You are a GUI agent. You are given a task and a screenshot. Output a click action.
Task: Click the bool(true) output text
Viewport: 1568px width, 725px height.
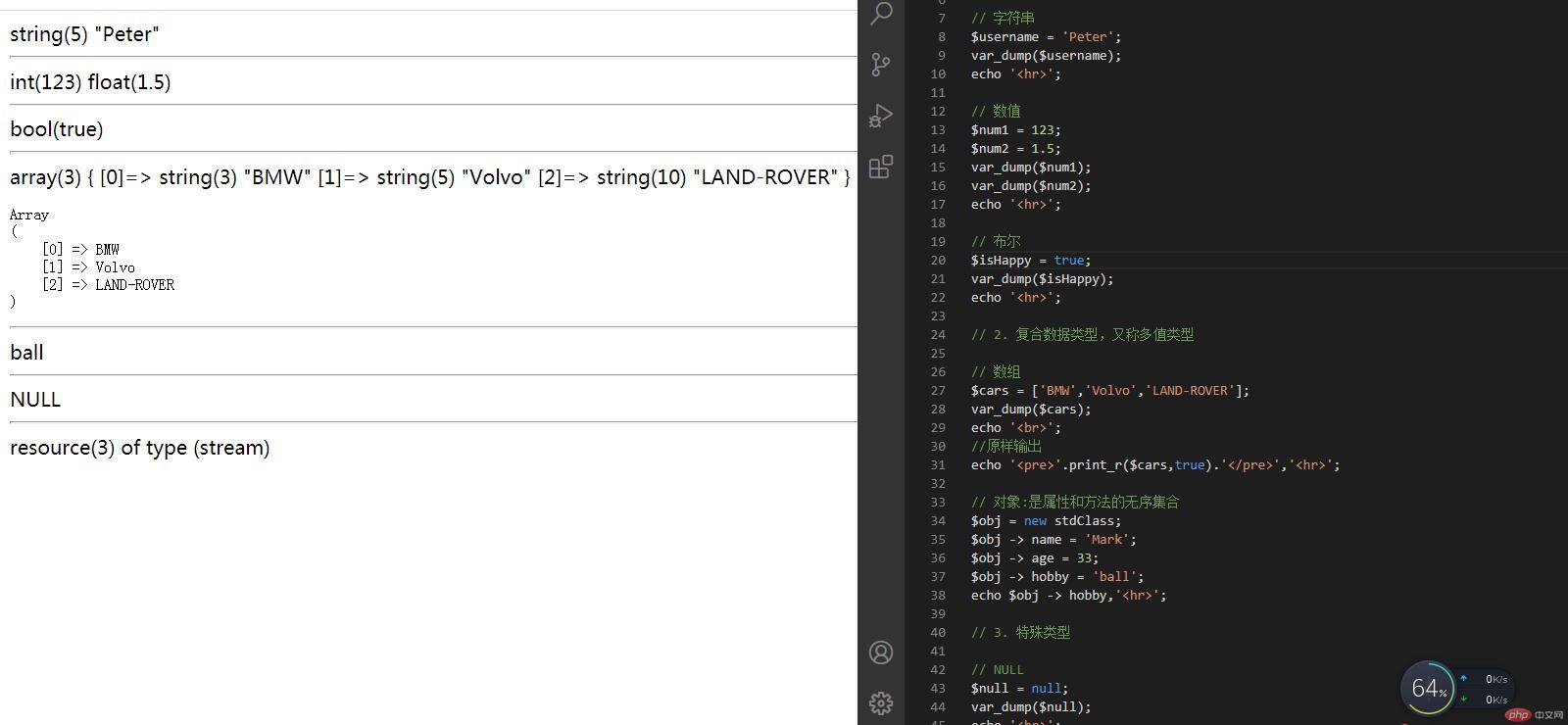pos(56,129)
